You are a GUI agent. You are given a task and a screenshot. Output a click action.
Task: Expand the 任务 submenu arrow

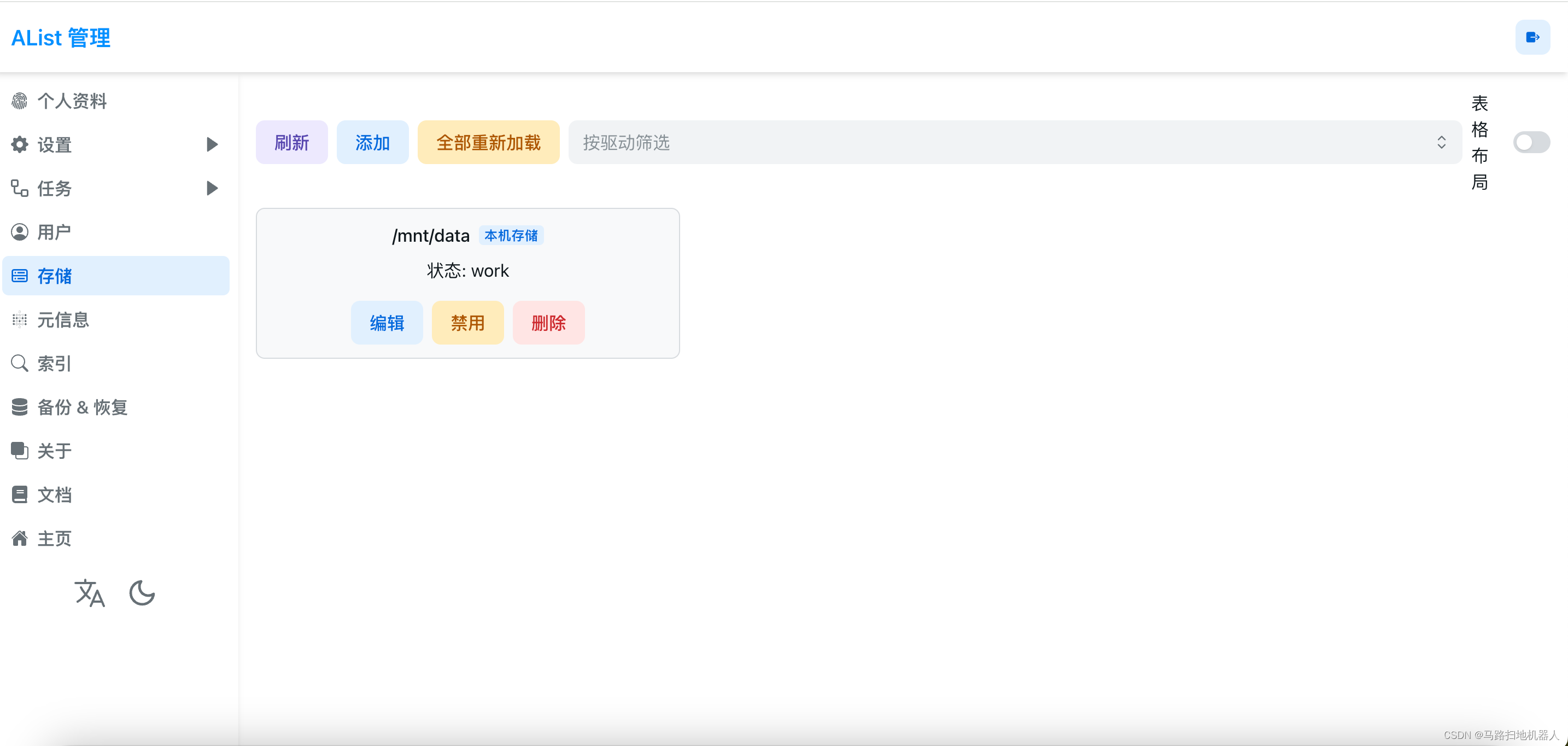pyautogui.click(x=212, y=188)
